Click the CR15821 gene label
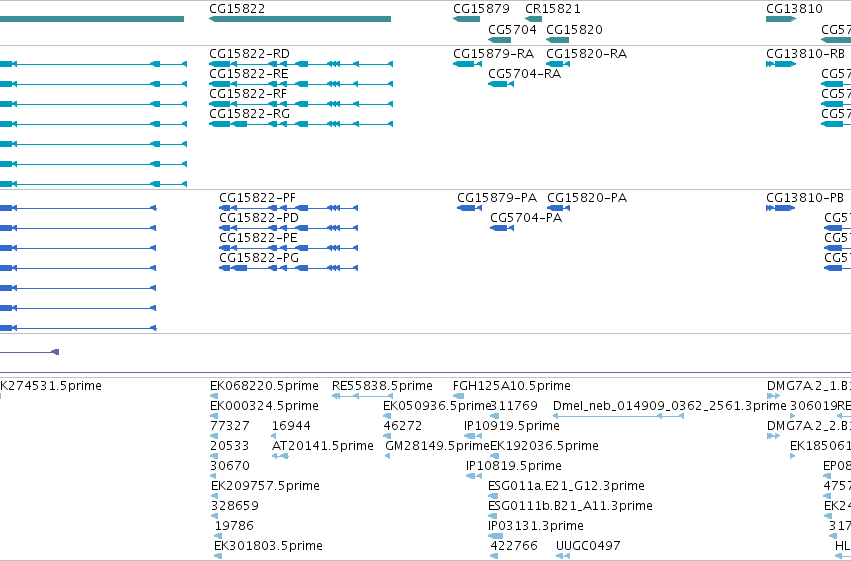The image size is (851, 561). (x=552, y=9)
